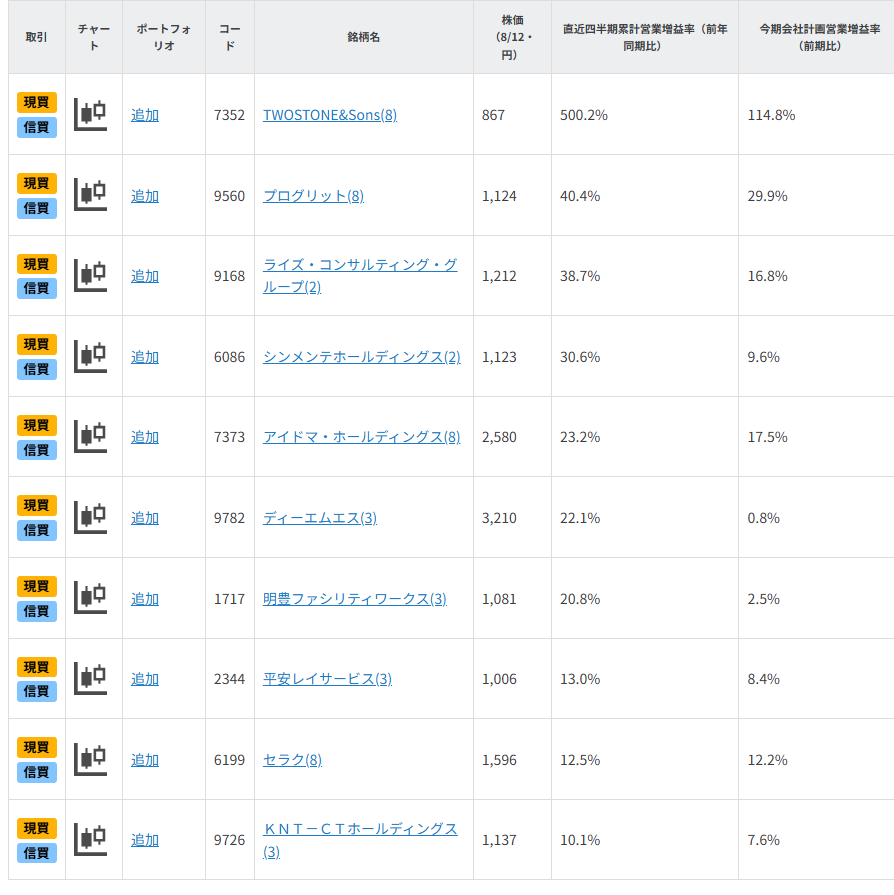Open chart icon for TWOSTONE&Sons row
Viewport: 894px width, 895px height.
[91, 115]
